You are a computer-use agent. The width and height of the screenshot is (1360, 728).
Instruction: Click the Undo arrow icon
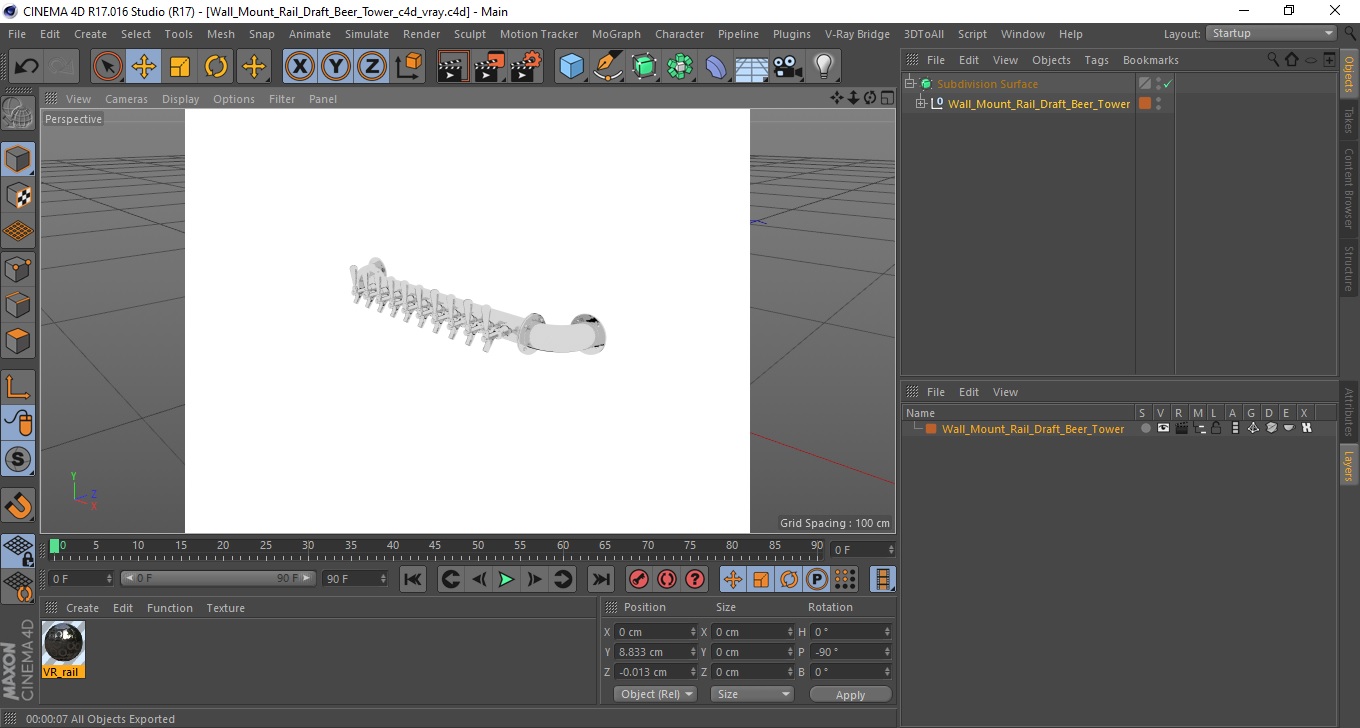[27, 67]
